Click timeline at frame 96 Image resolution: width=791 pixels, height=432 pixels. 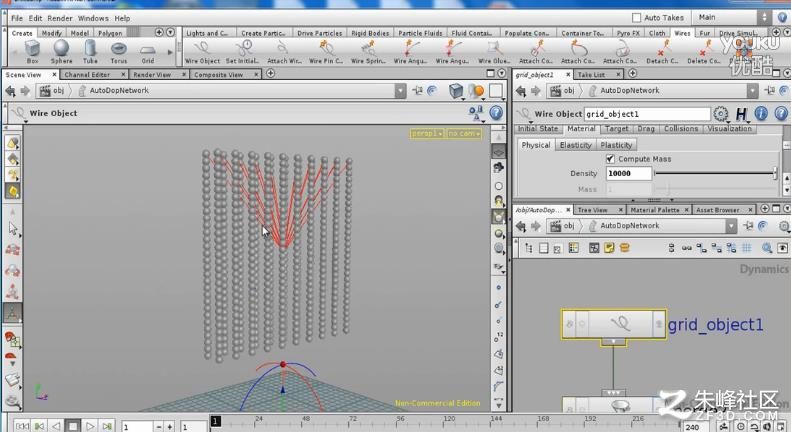point(401,420)
